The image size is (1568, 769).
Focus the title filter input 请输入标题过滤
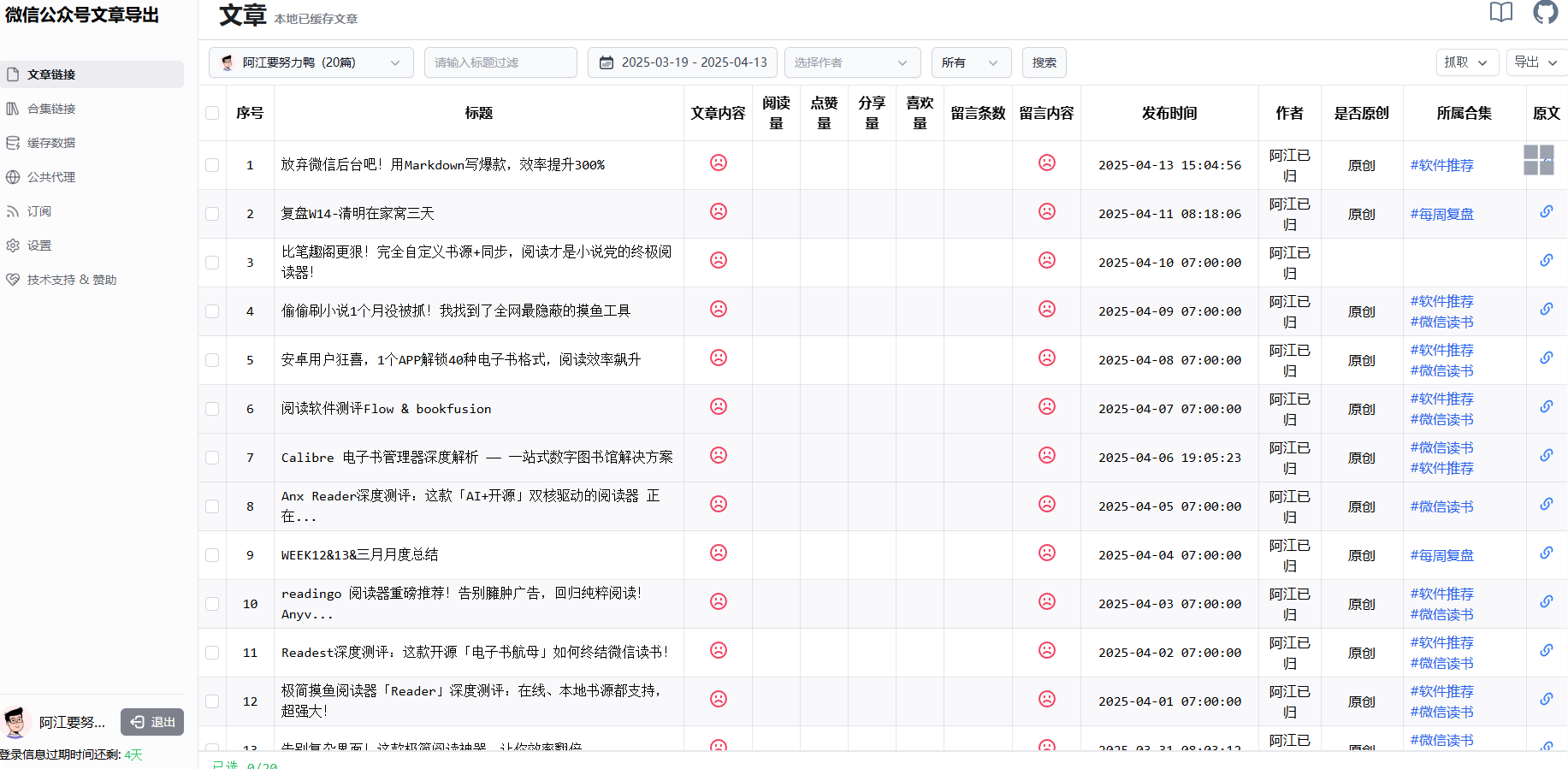(500, 62)
